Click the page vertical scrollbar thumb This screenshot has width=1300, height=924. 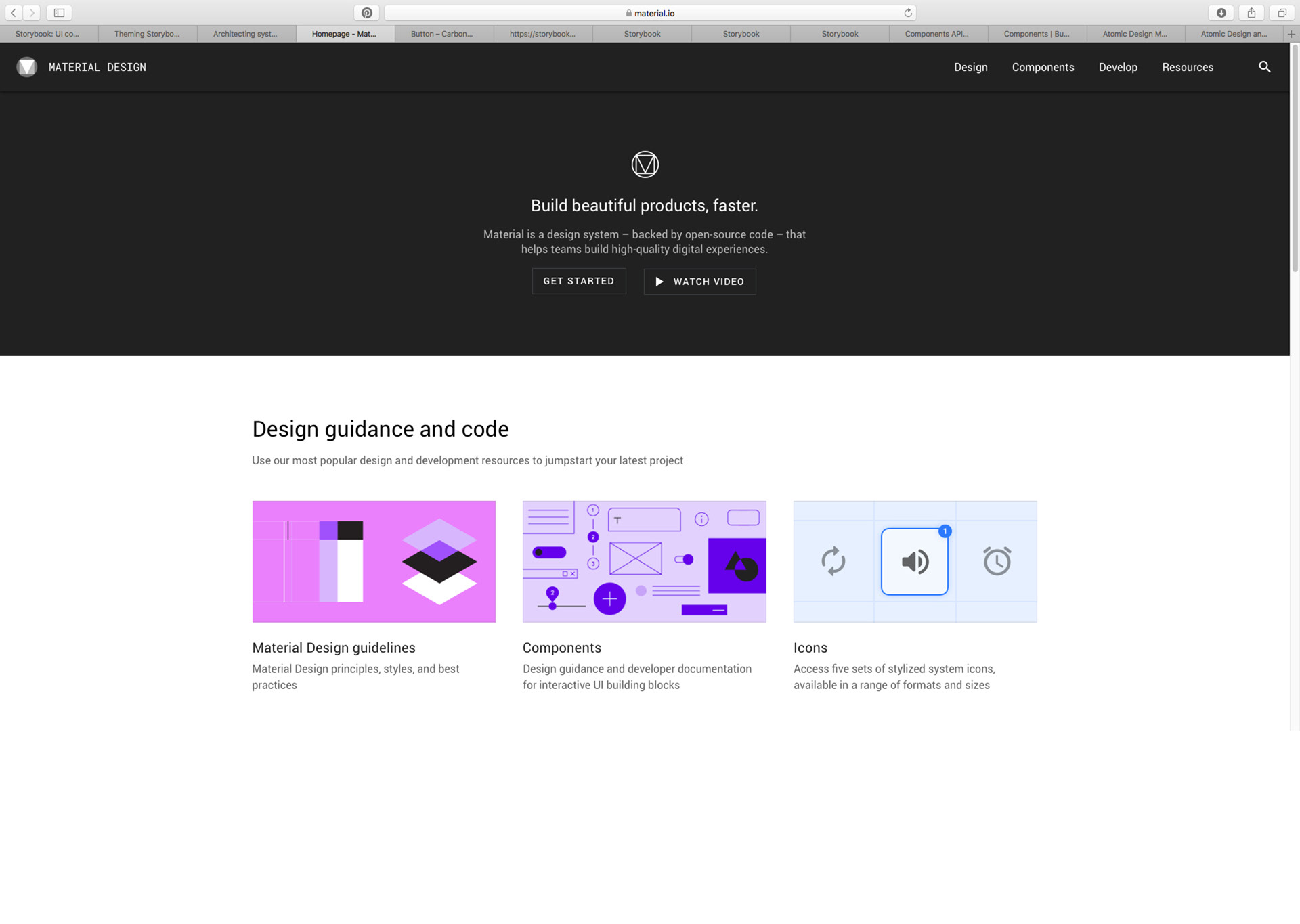[x=1295, y=159]
